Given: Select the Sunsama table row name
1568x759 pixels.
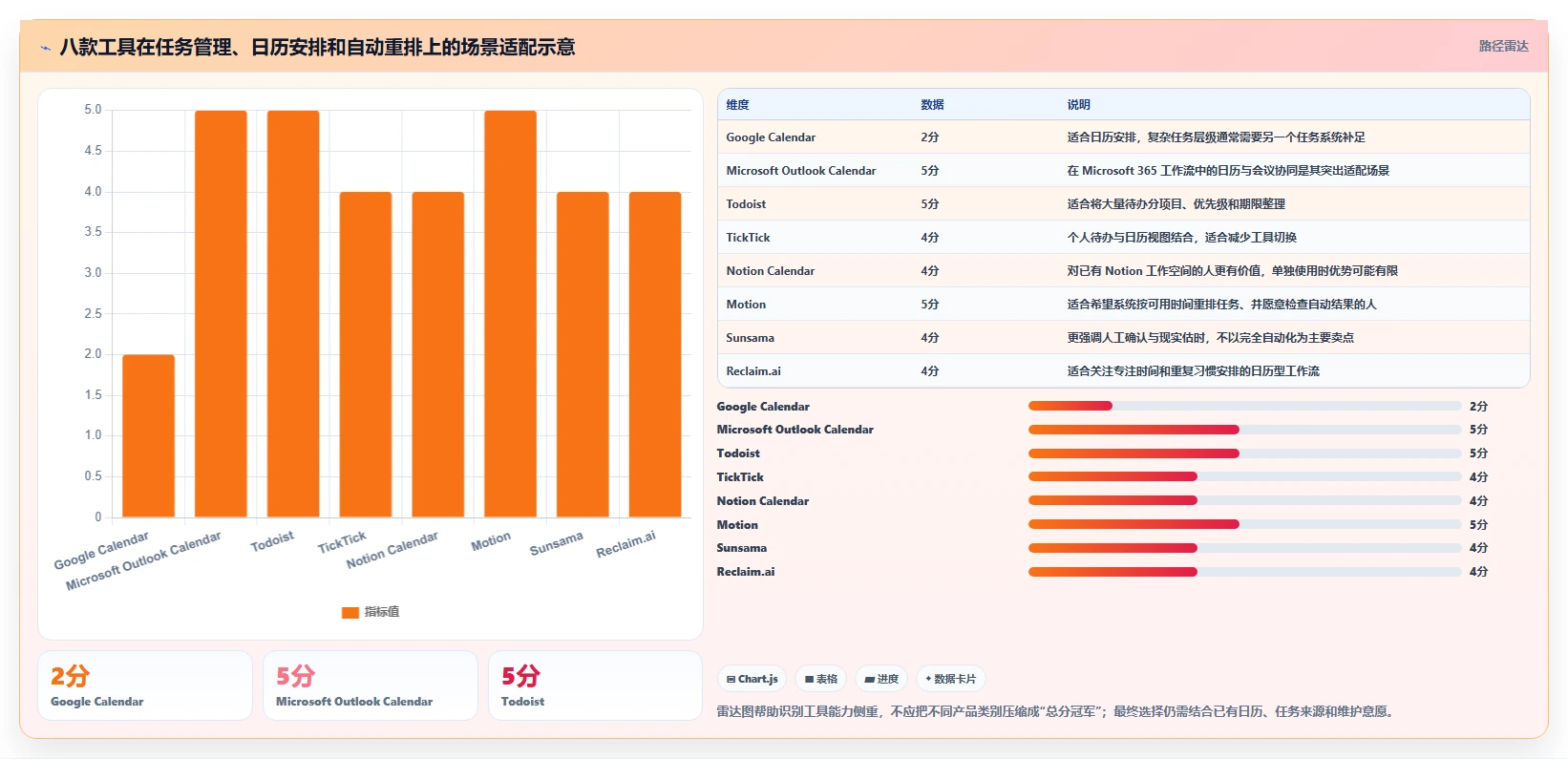Looking at the screenshot, I should coord(750,338).
